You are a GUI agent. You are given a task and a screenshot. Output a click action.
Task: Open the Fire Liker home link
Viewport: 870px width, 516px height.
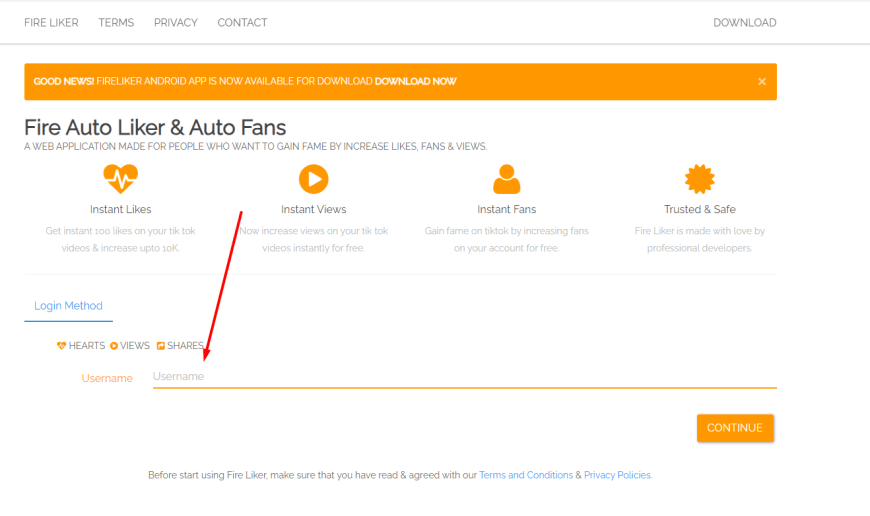51,22
